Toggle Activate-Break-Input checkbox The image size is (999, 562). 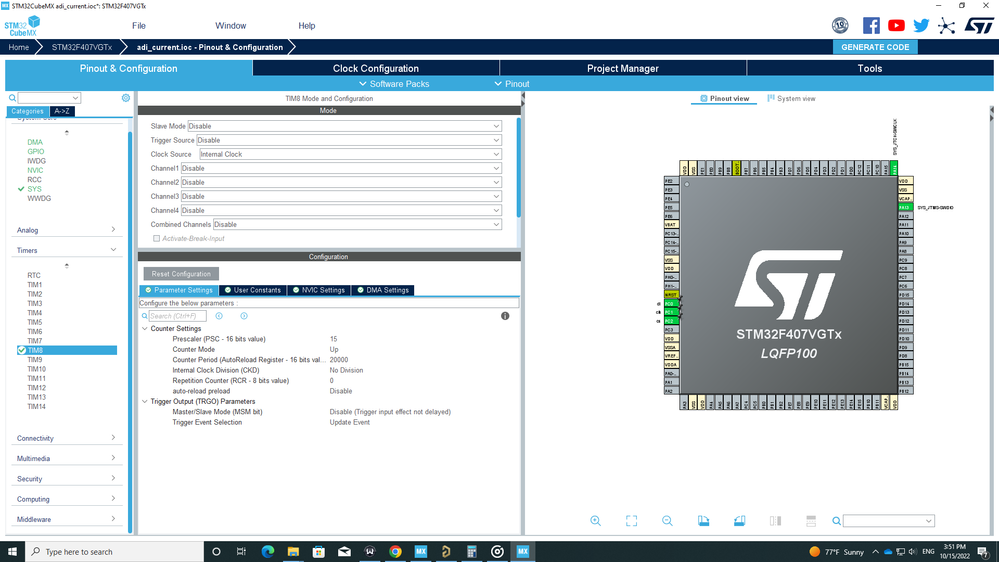pyautogui.click(x=156, y=238)
